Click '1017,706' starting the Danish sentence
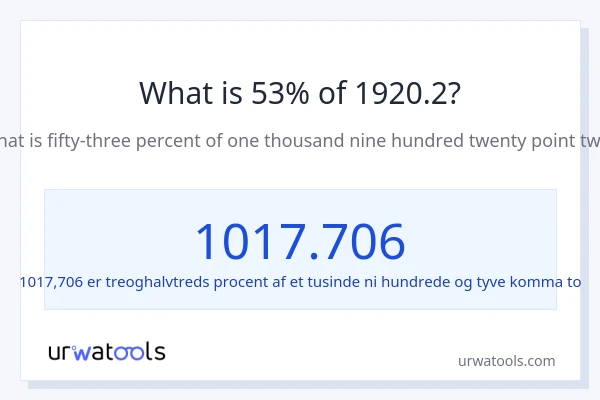 point(51,282)
